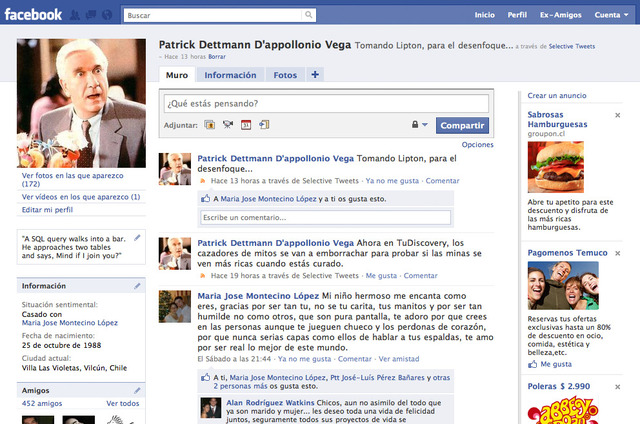Image resolution: width=640 pixels, height=424 pixels.
Task: Click Ver fotos en las que aparezco
Action: pos(72,180)
